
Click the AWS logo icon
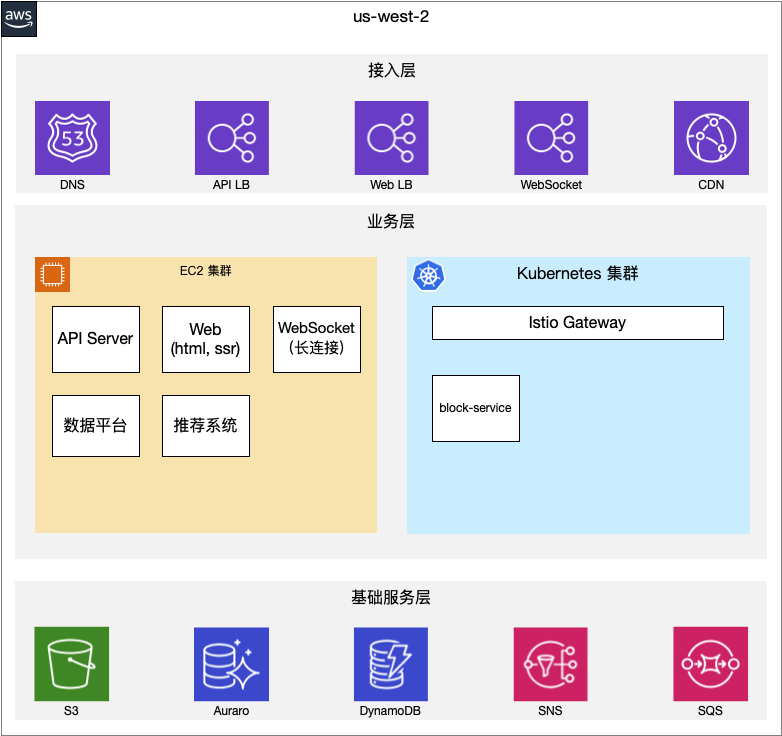pos(19,19)
